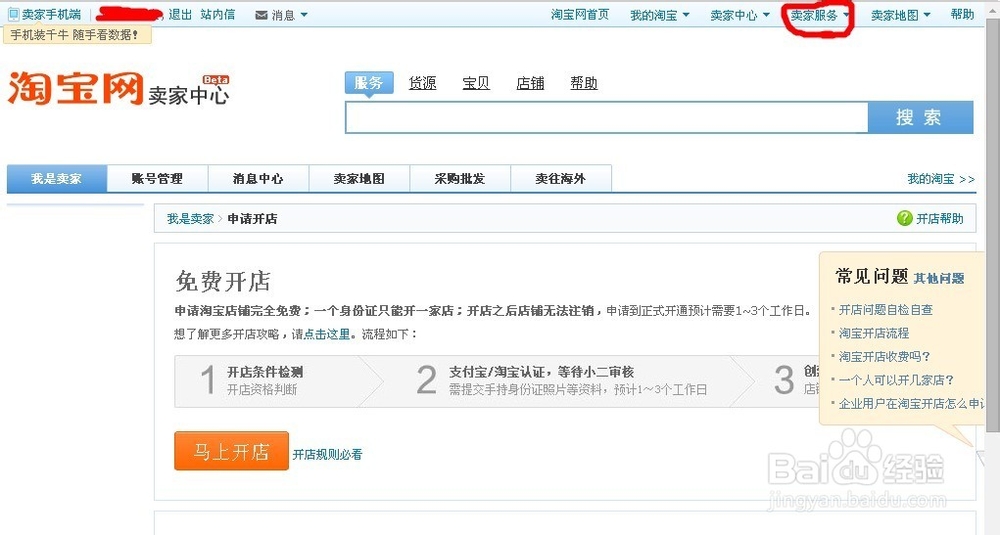Open 帮助 in the top bar

pyautogui.click(x=962, y=15)
